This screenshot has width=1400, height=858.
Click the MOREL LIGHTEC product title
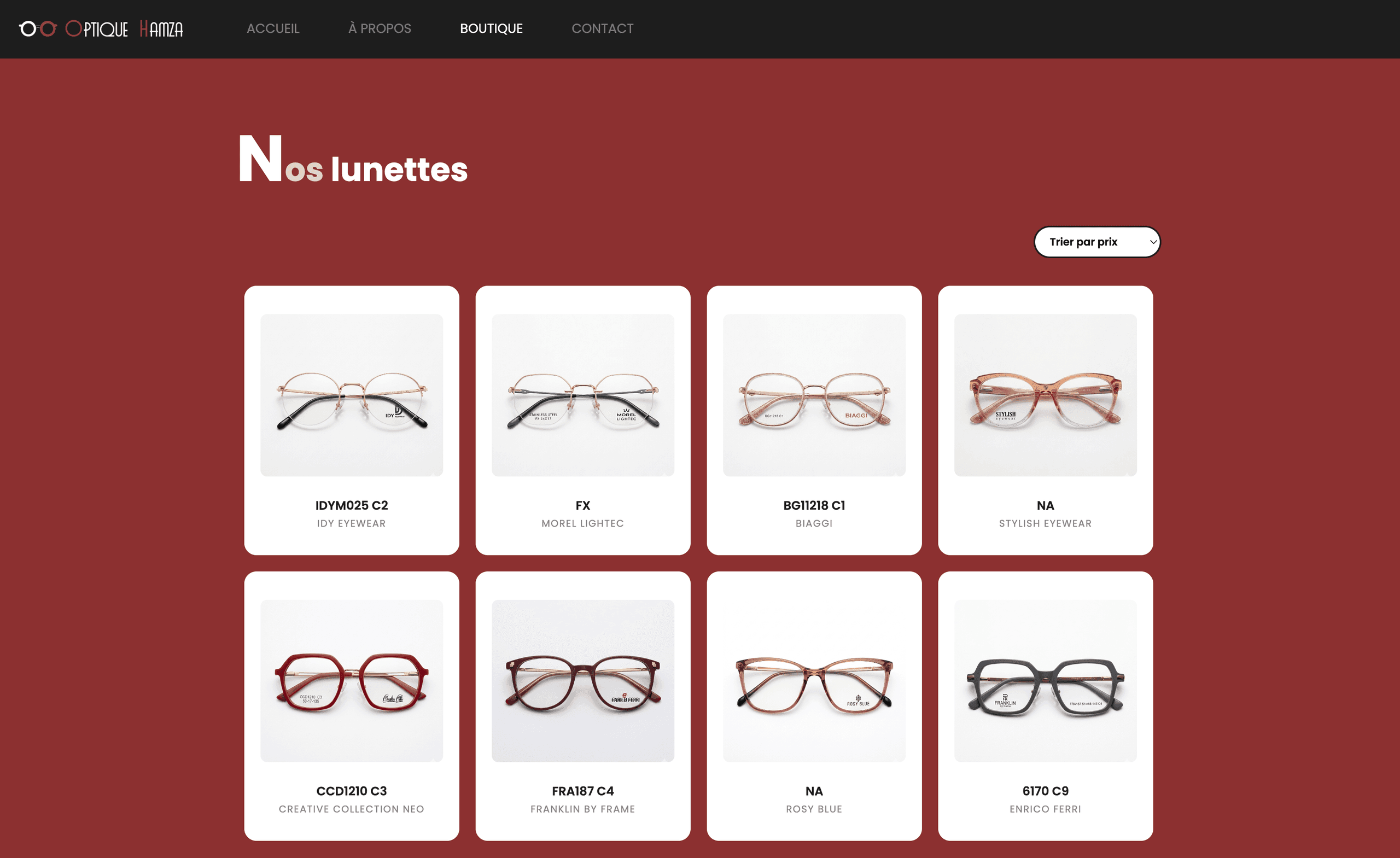pos(583,523)
